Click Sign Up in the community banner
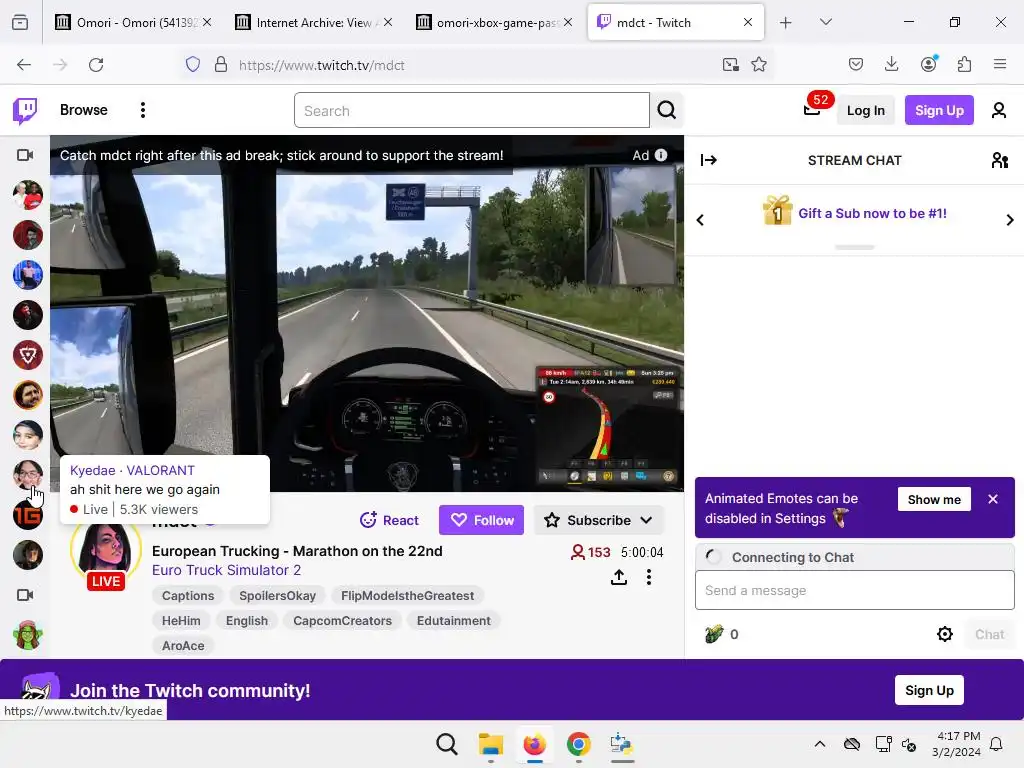 [x=929, y=690]
